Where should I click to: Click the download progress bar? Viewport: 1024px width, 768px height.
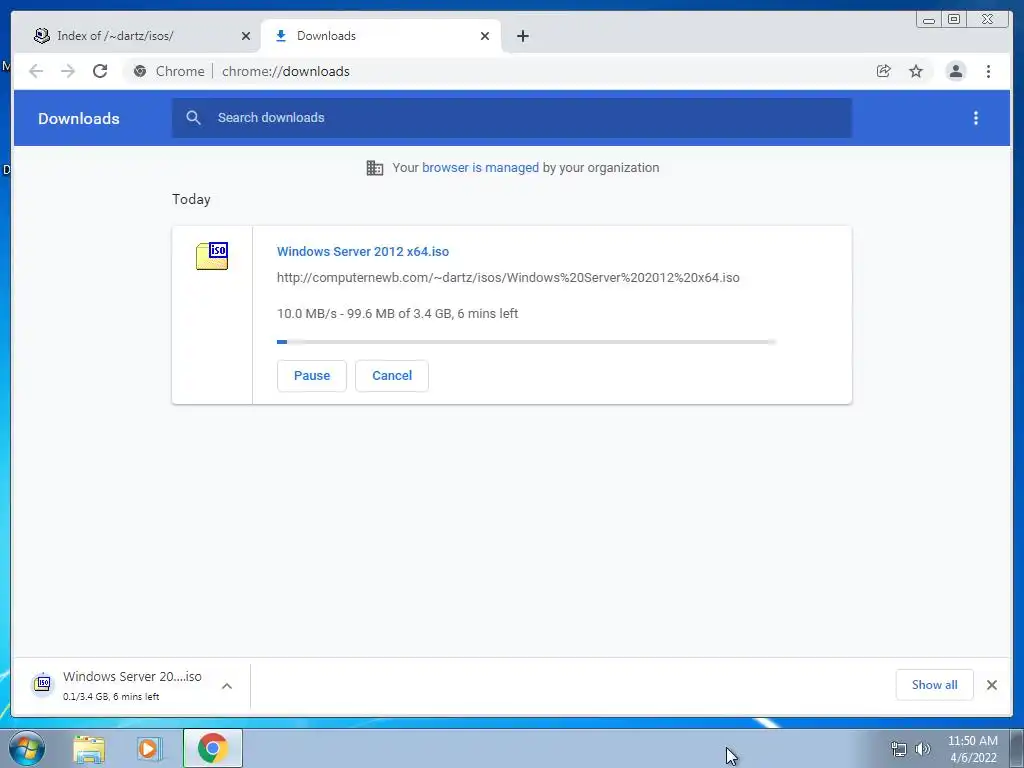point(526,342)
